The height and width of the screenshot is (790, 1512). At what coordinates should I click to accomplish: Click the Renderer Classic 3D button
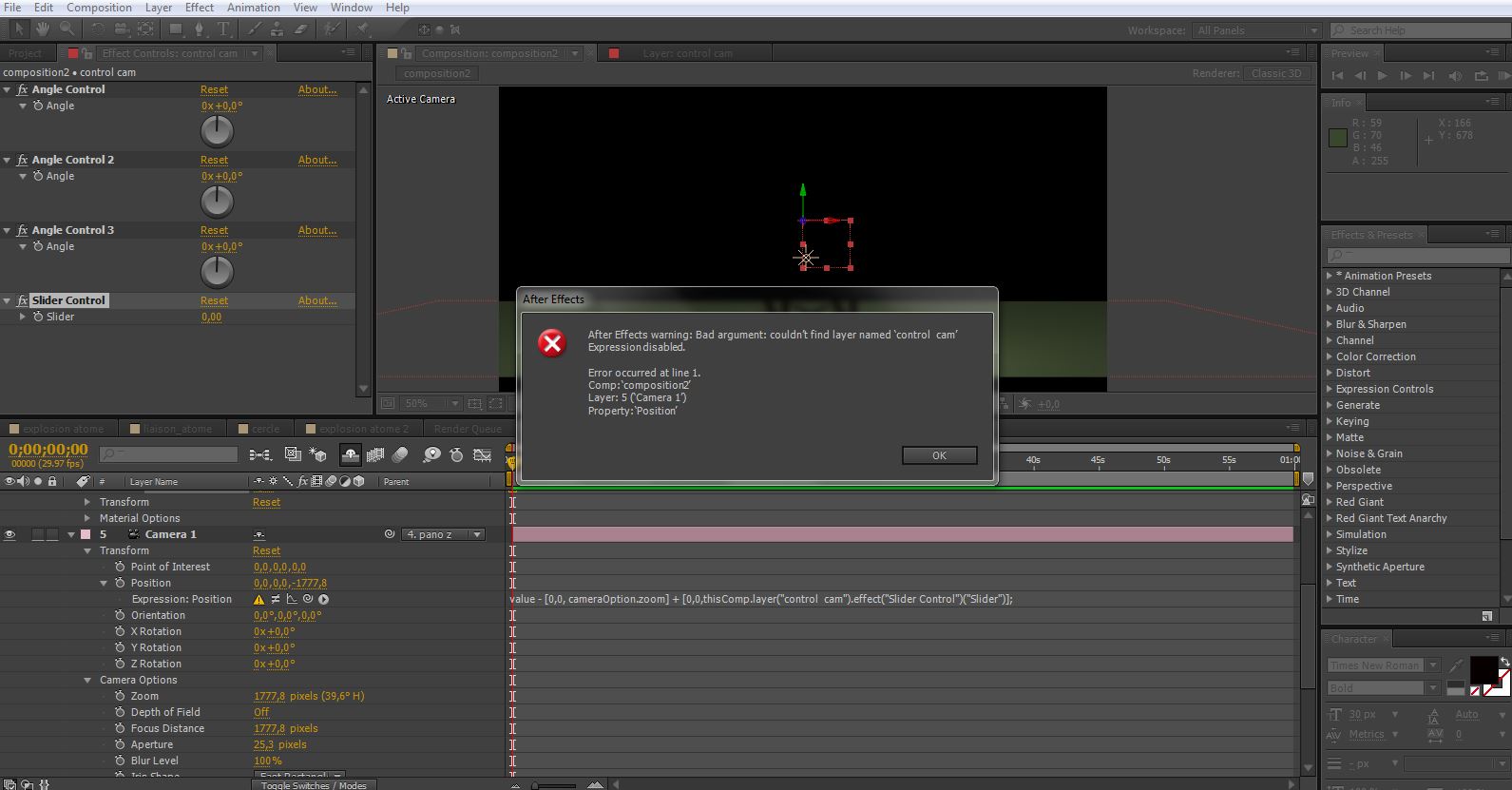(x=1276, y=73)
